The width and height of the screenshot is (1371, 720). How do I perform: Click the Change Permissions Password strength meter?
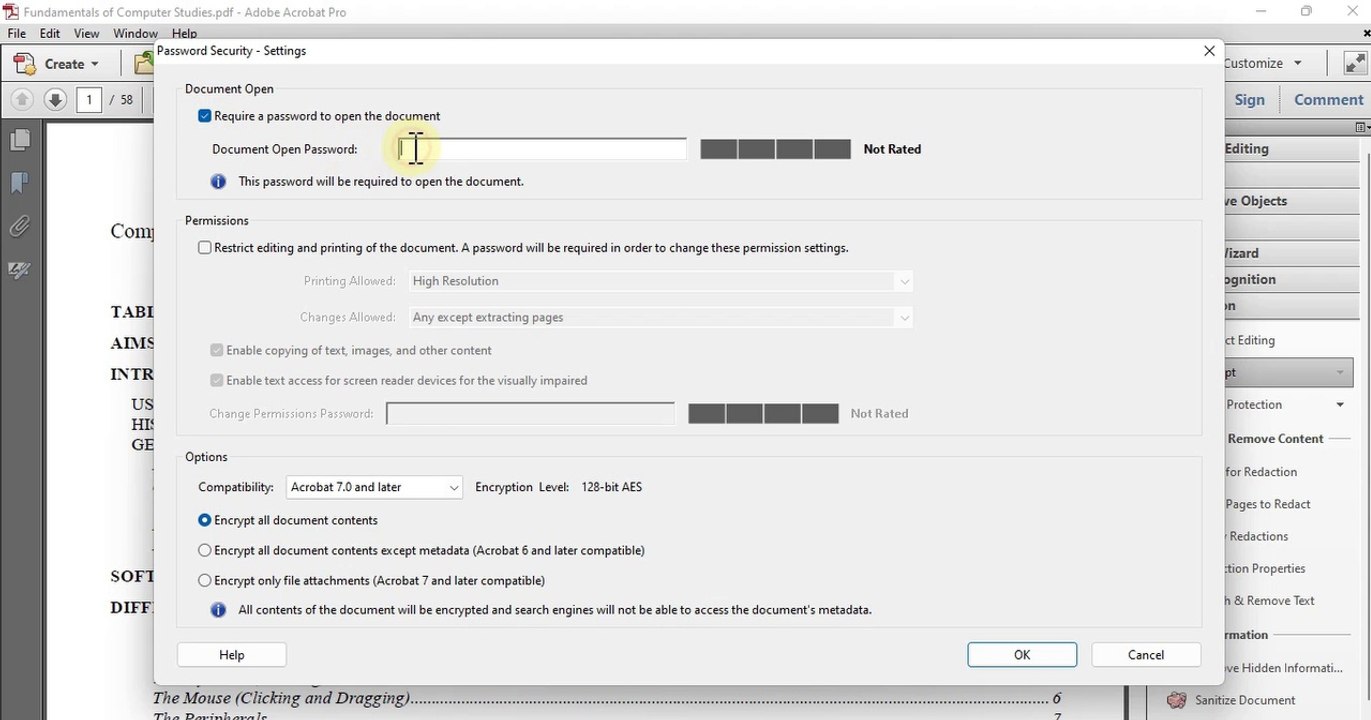coord(763,413)
